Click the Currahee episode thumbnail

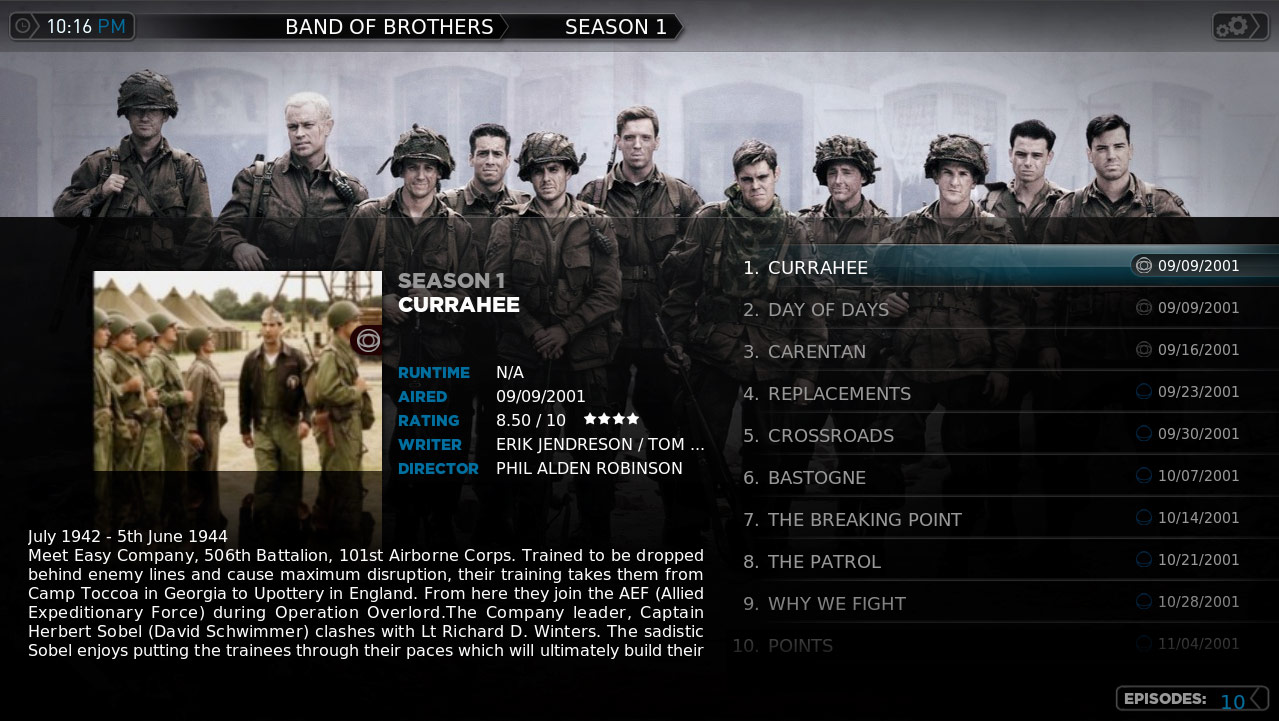238,371
